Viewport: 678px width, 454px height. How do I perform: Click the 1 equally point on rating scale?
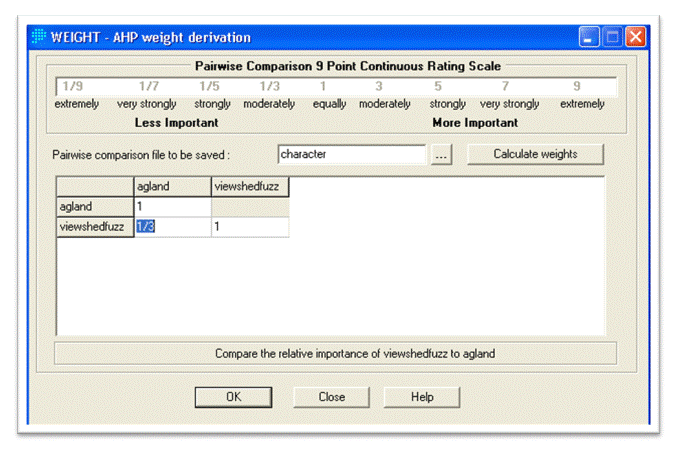coord(323,87)
